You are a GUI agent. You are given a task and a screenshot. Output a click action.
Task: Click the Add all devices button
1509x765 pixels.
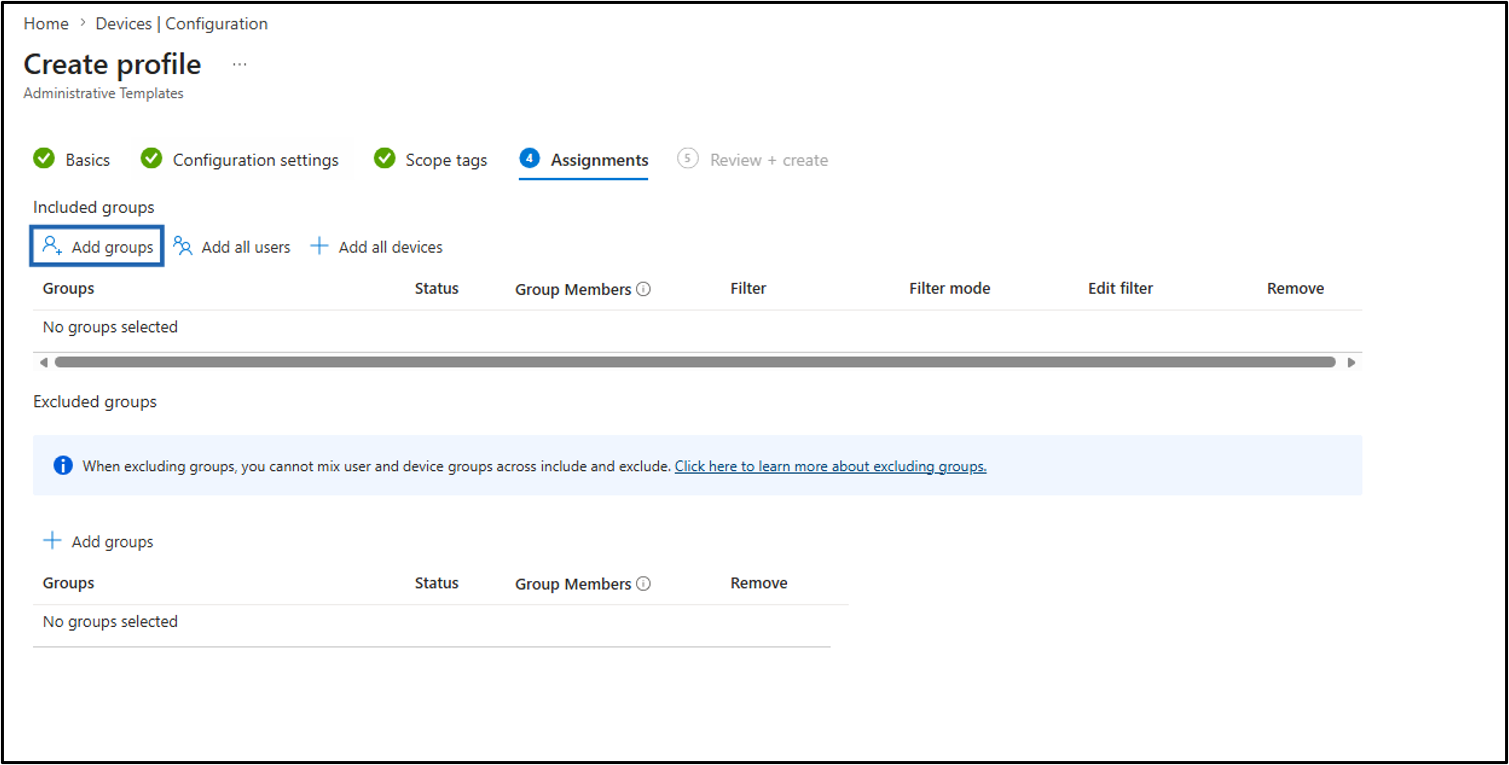coord(376,247)
